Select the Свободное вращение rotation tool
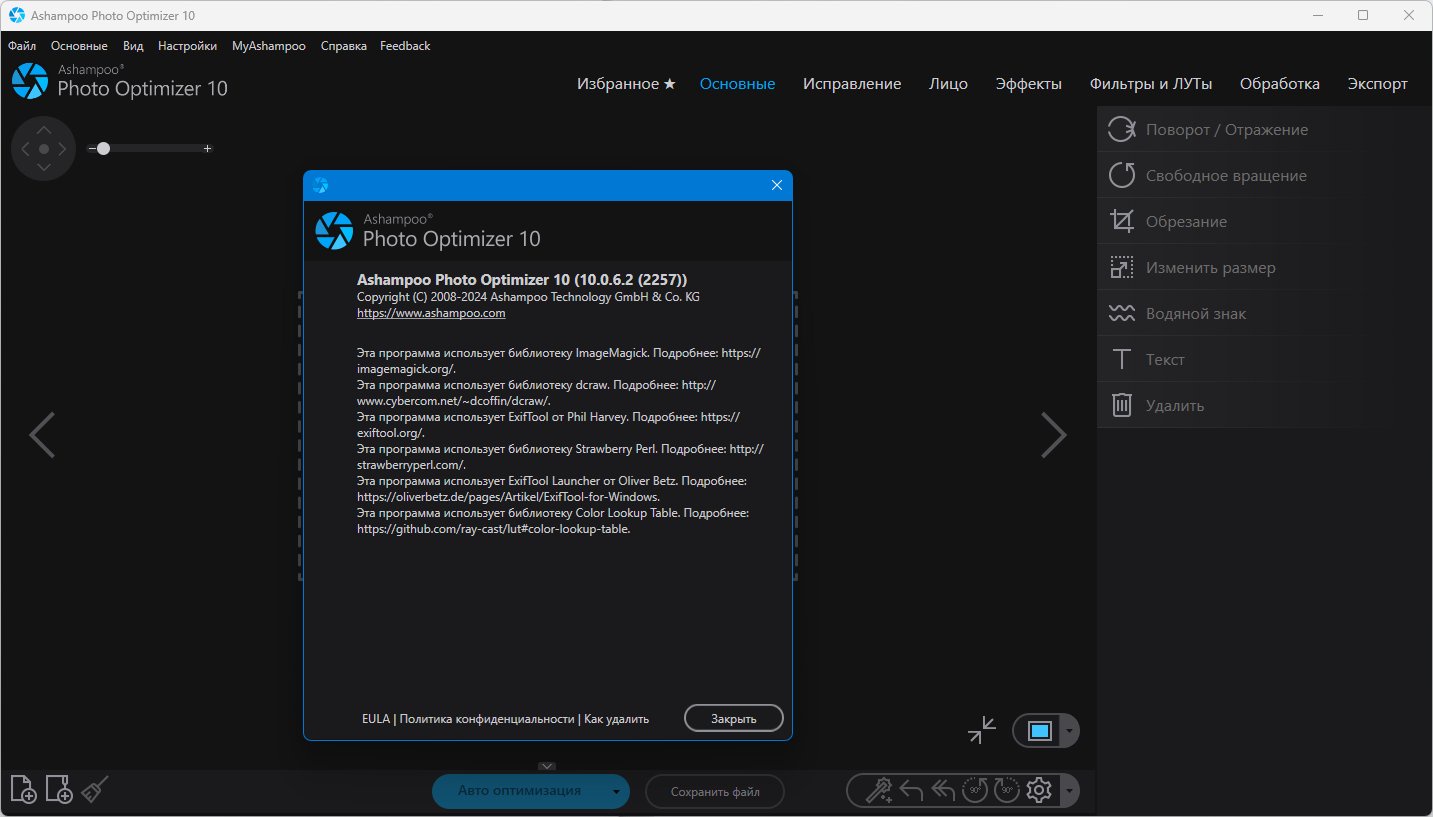The height and width of the screenshot is (817, 1433). click(1264, 175)
